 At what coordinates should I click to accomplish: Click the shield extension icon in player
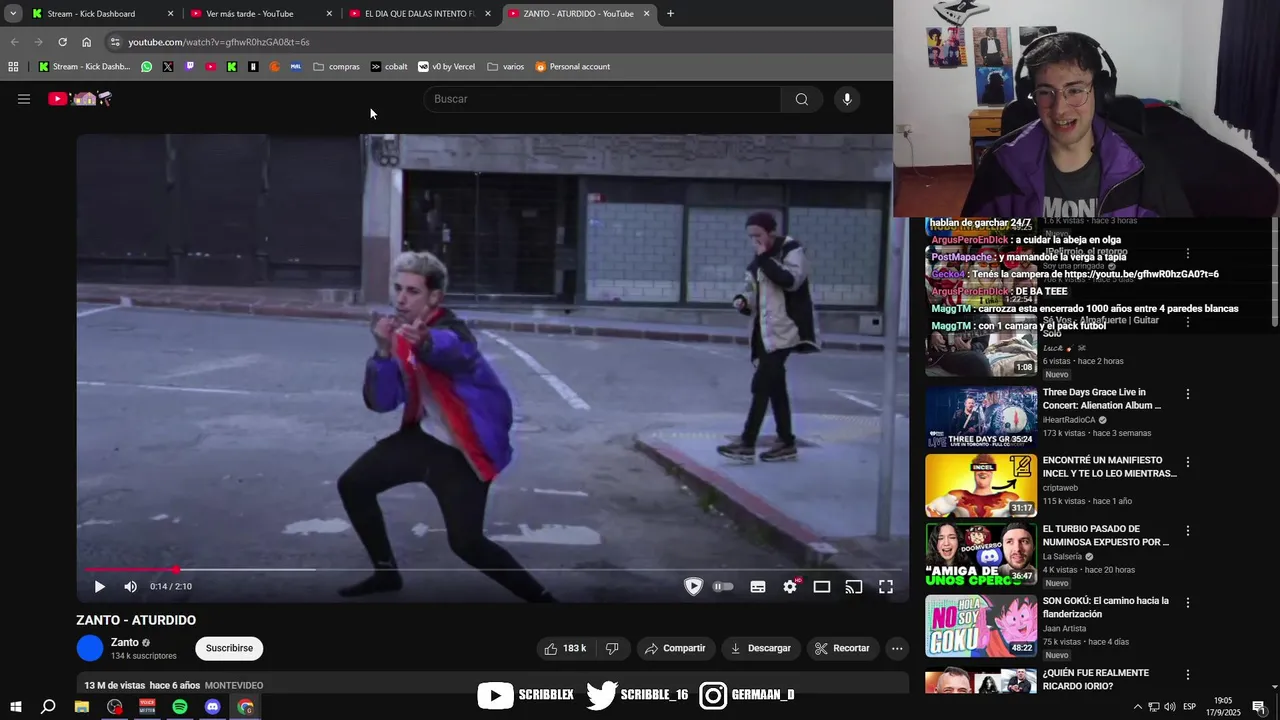tap(693, 587)
